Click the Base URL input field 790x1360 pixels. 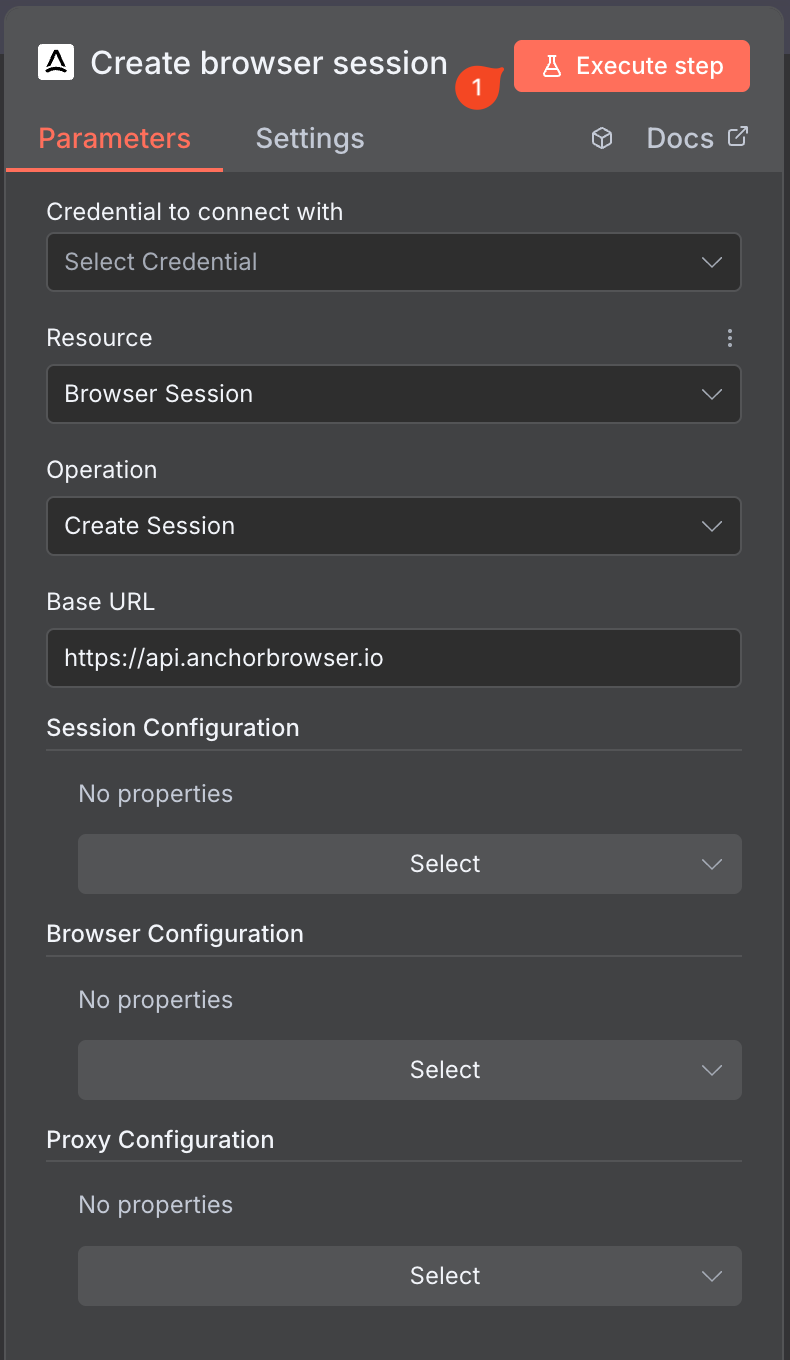coord(394,658)
